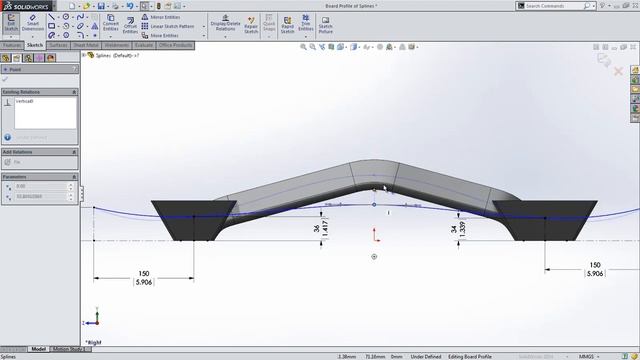Click the Y coordinate parameter field
This screenshot has width=640, height=360.
click(41, 197)
